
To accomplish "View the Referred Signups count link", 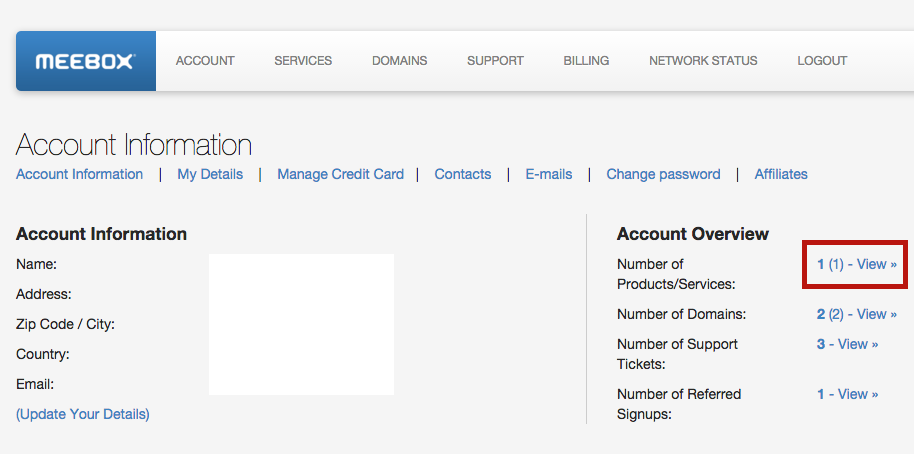I will coord(847,394).
